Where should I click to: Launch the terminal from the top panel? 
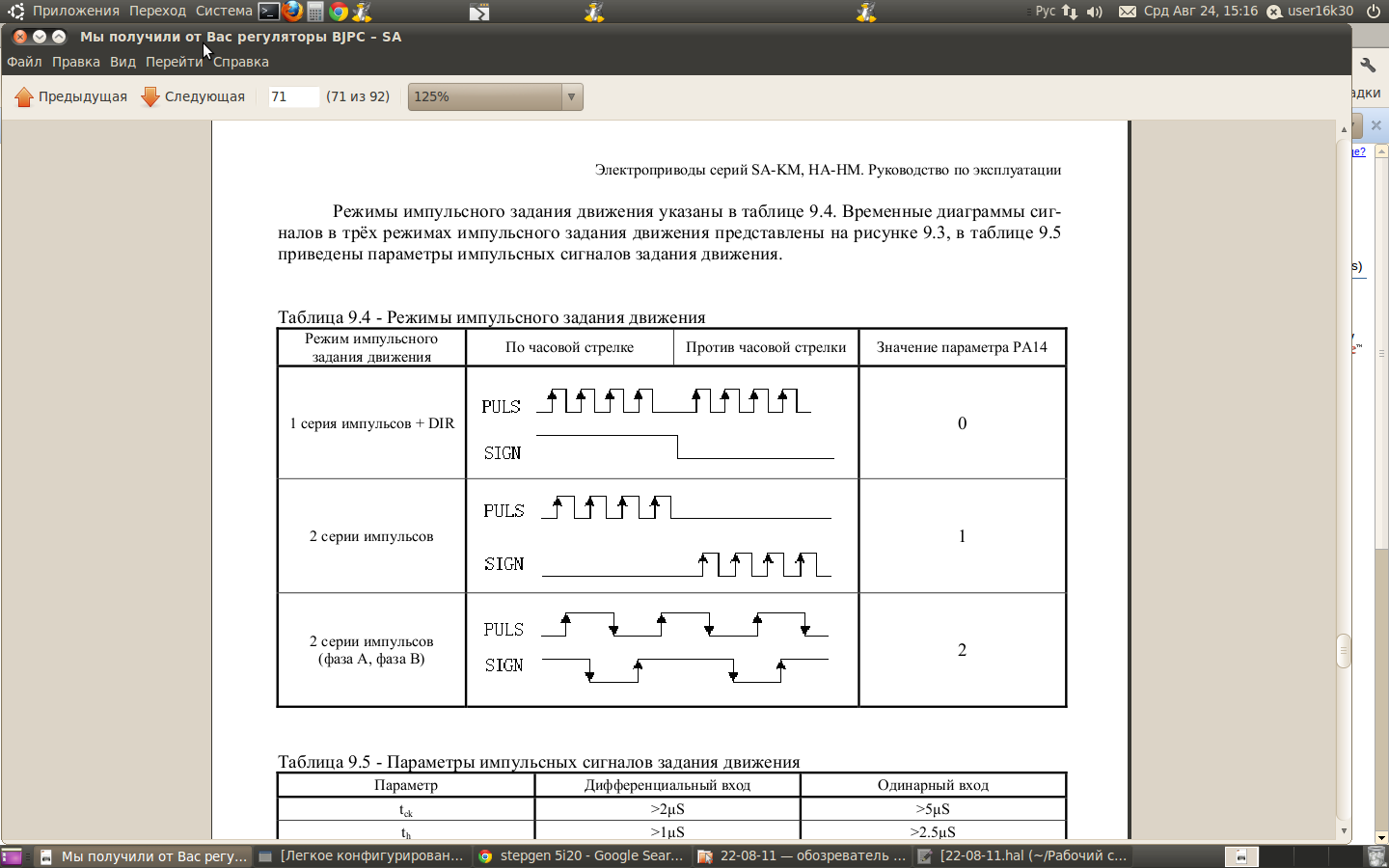[x=269, y=12]
